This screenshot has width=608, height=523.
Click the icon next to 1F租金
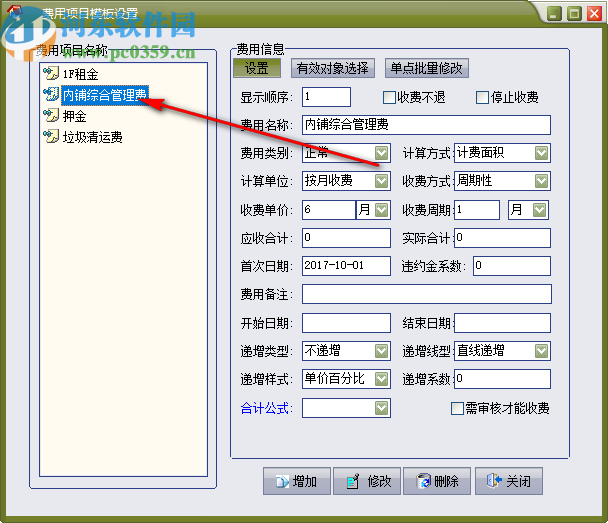(51, 73)
